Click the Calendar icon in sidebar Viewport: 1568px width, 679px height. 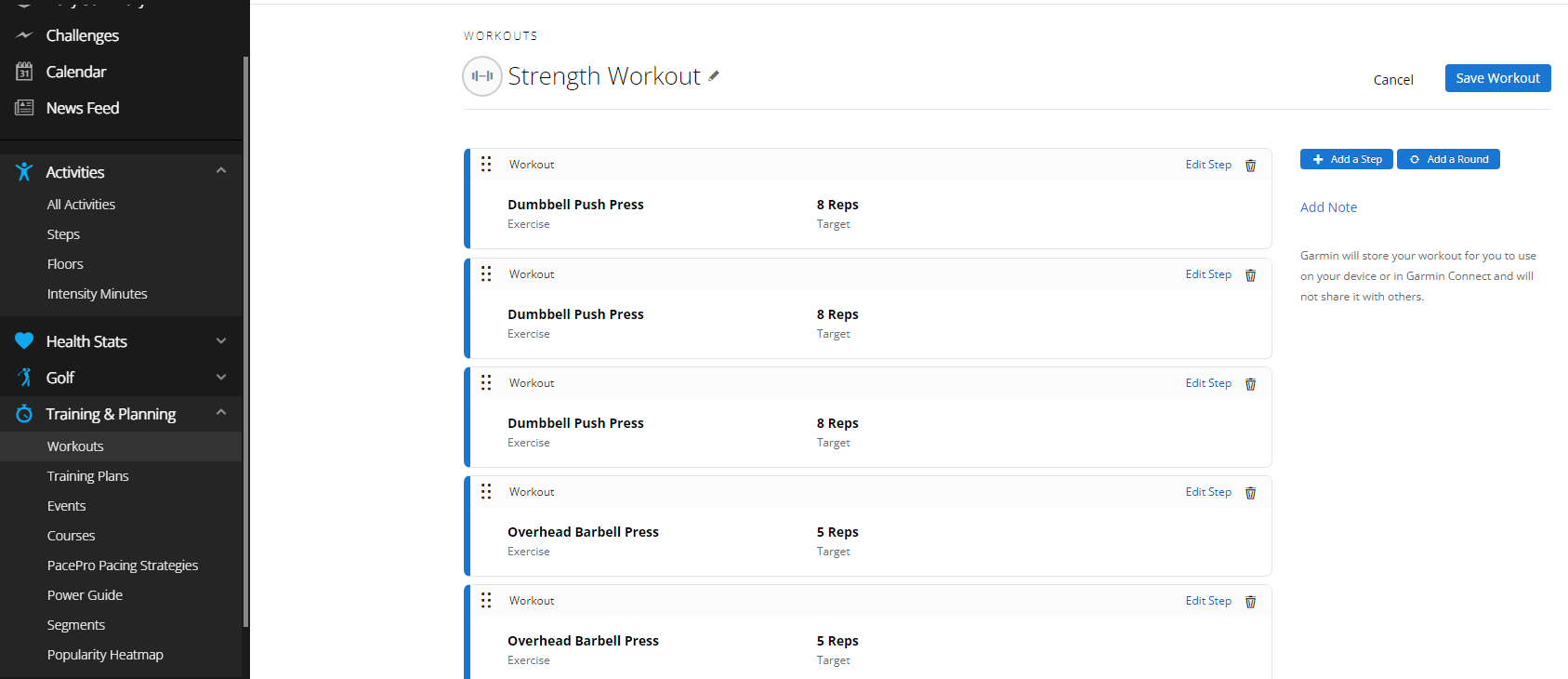(24, 72)
